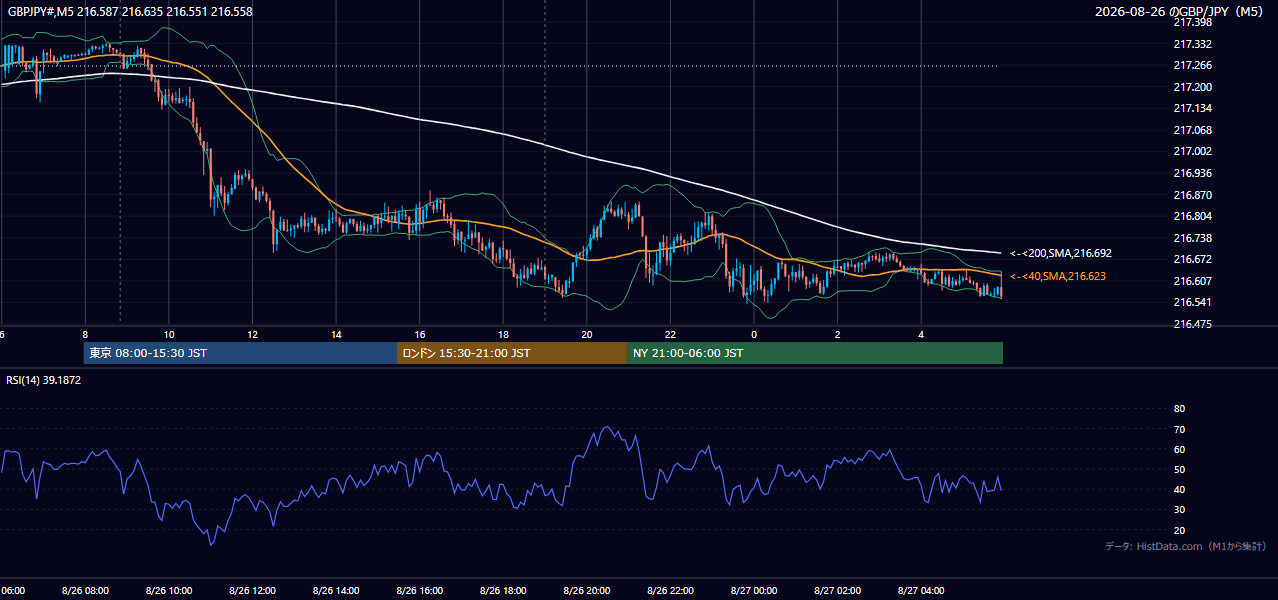Click price axis value 216.541

click(x=1192, y=302)
